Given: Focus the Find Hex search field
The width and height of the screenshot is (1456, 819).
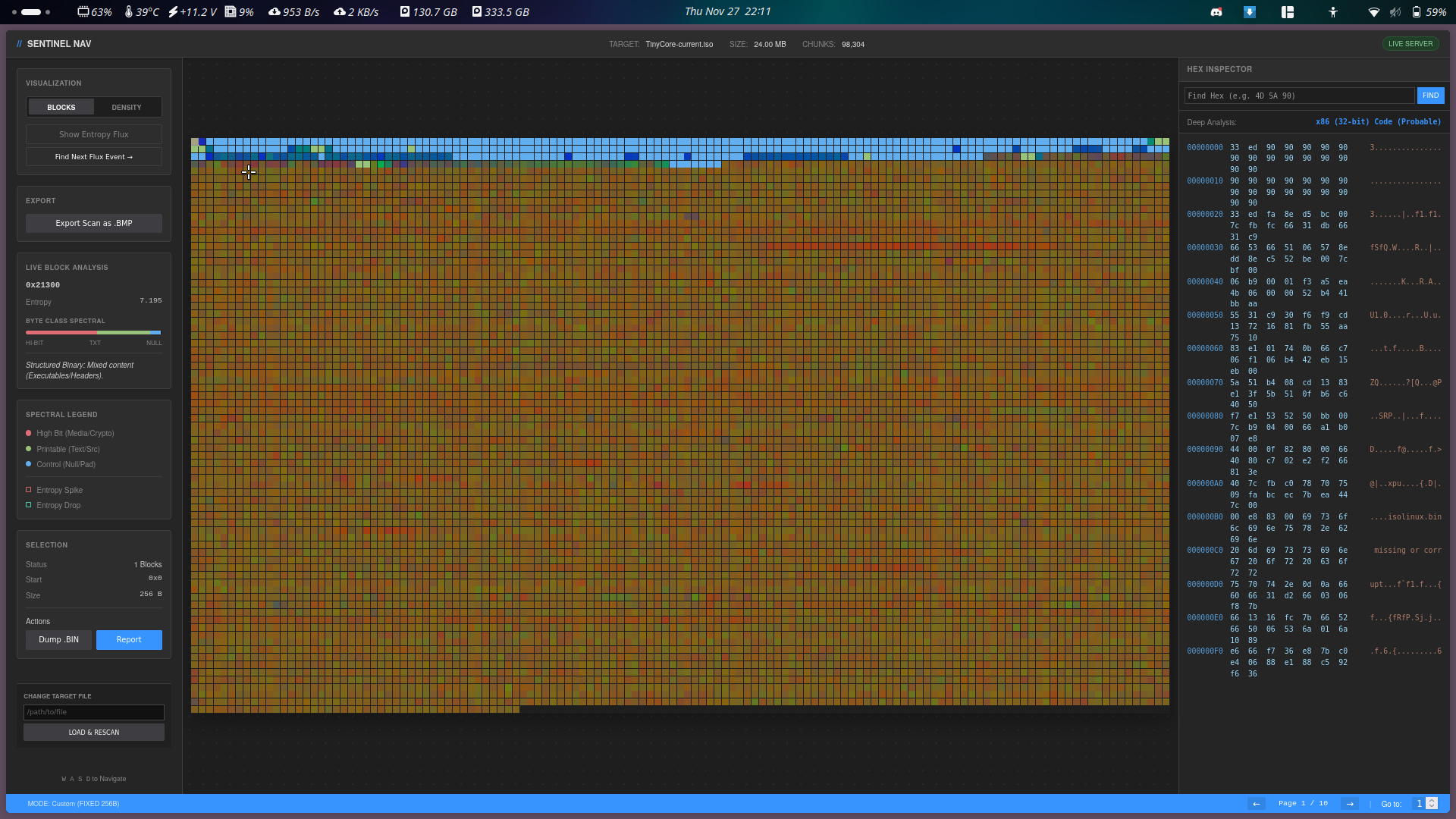Looking at the screenshot, I should pyautogui.click(x=1299, y=96).
